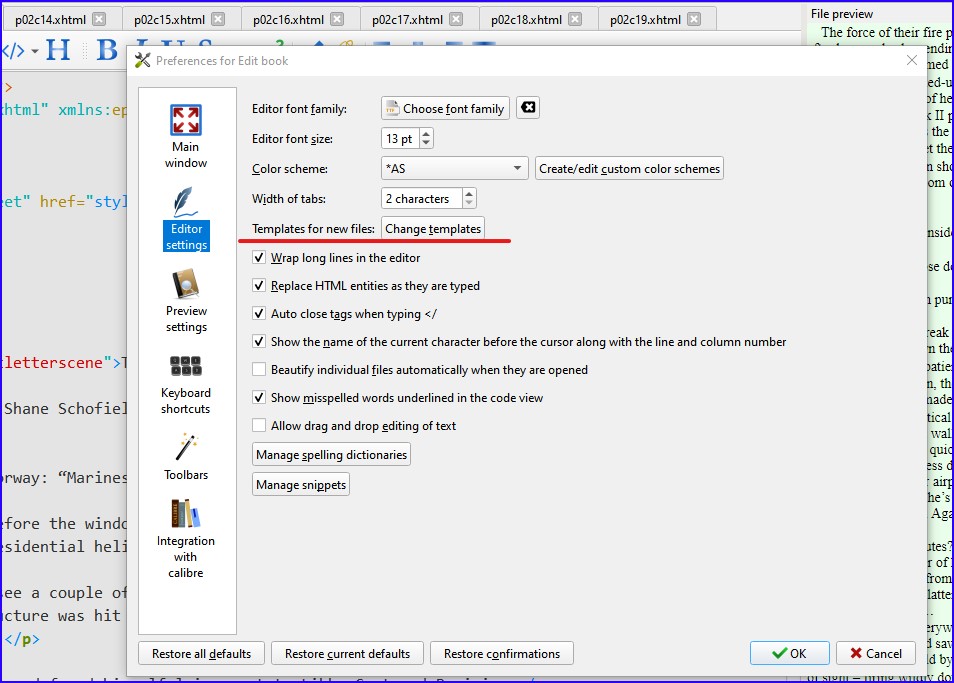Screen dimensions: 954x683
Task: Increase the width of tabs value
Action: point(468,193)
